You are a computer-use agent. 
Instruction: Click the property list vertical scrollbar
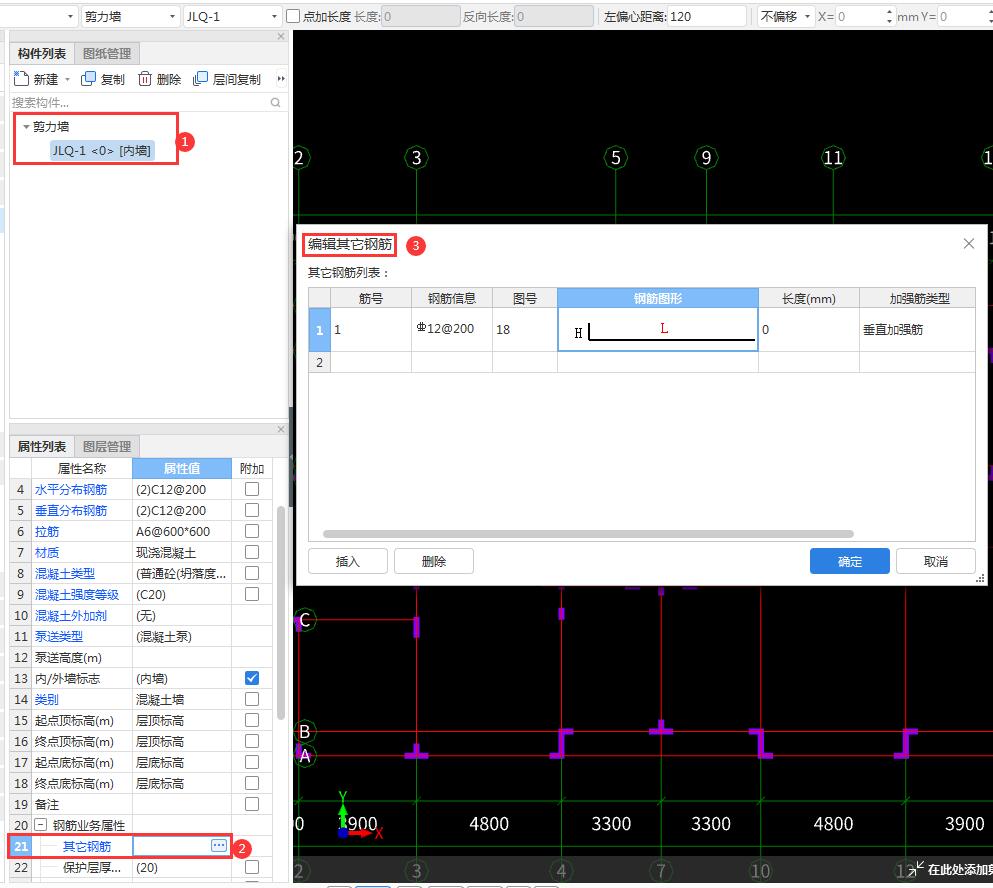281,612
